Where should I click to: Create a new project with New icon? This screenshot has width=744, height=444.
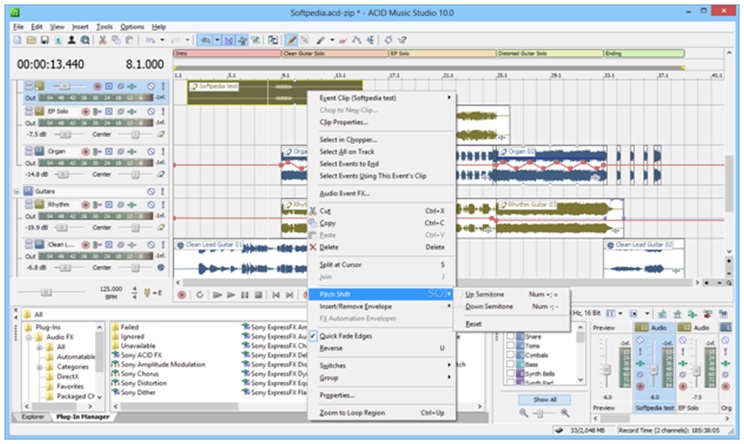coord(18,40)
